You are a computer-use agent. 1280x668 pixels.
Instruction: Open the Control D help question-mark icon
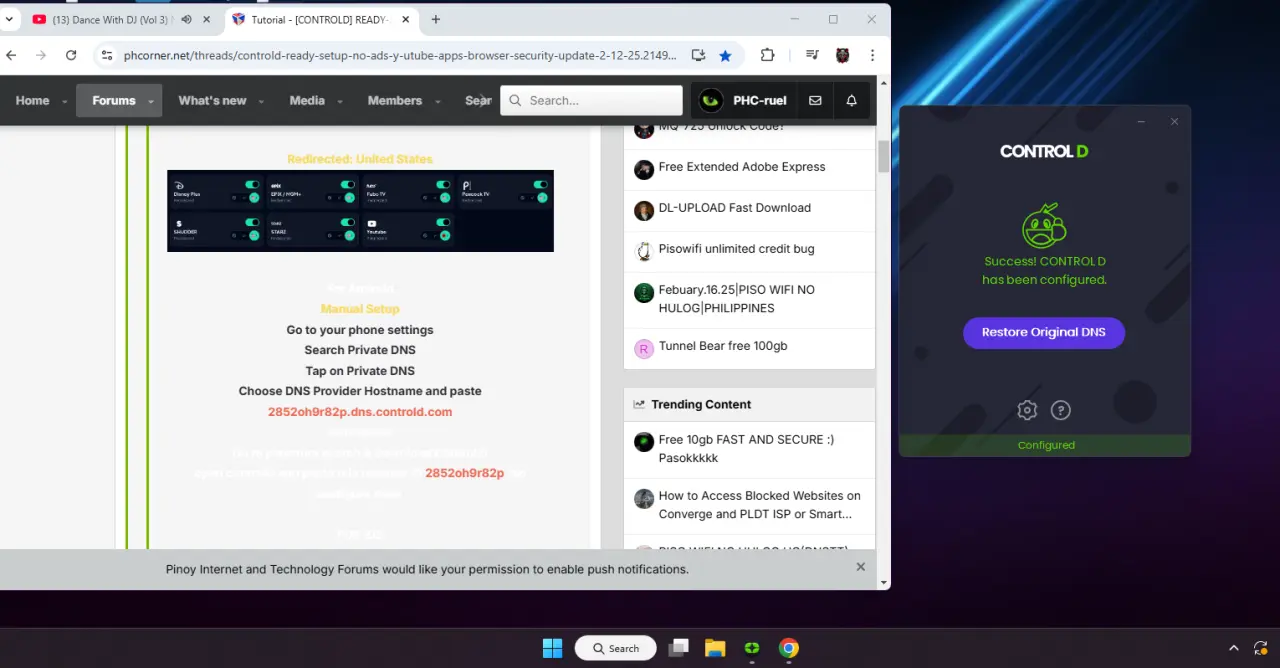click(x=1061, y=410)
